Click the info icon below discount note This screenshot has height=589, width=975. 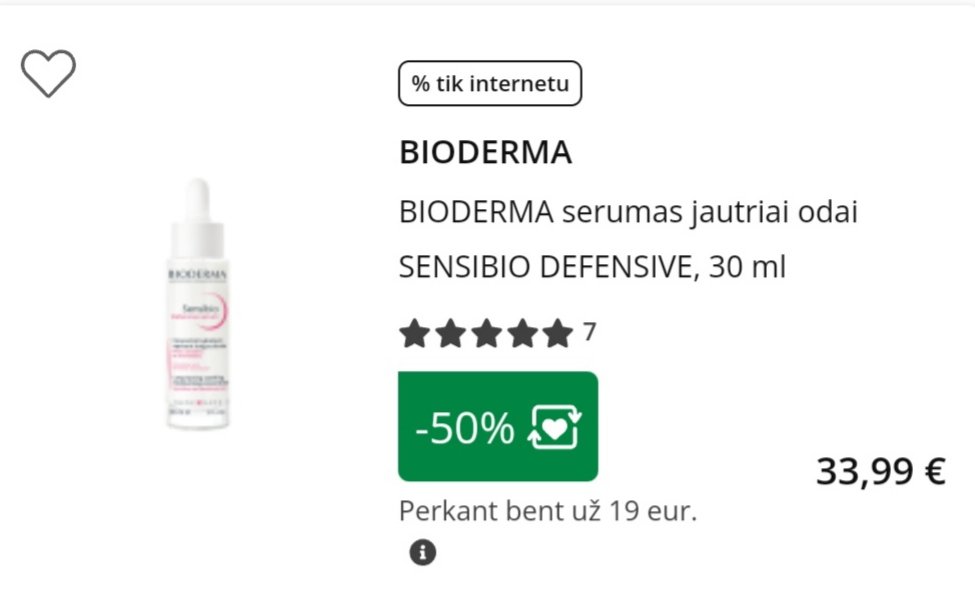(423, 552)
